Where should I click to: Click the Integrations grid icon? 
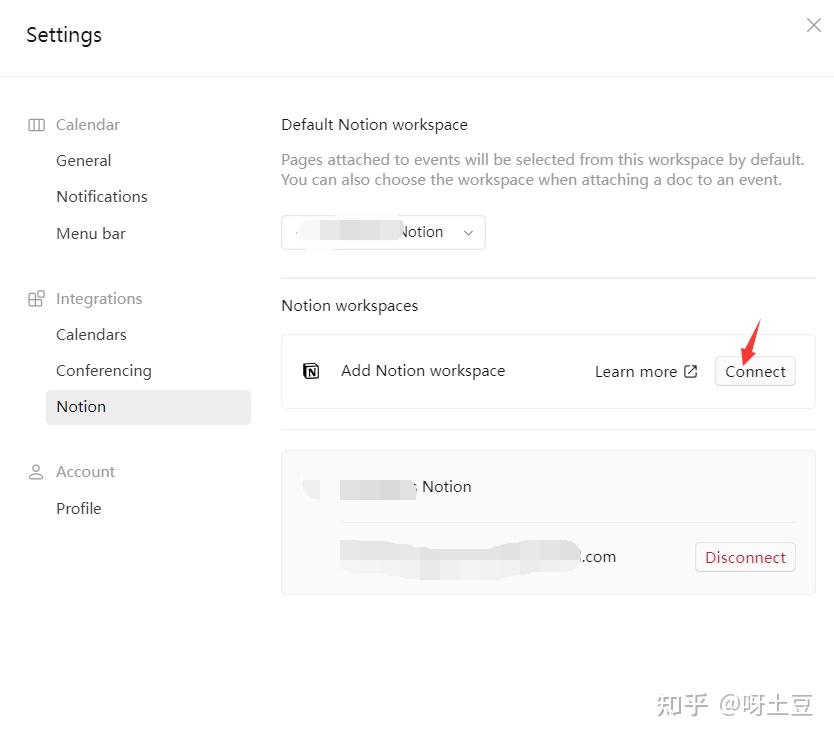tap(37, 297)
